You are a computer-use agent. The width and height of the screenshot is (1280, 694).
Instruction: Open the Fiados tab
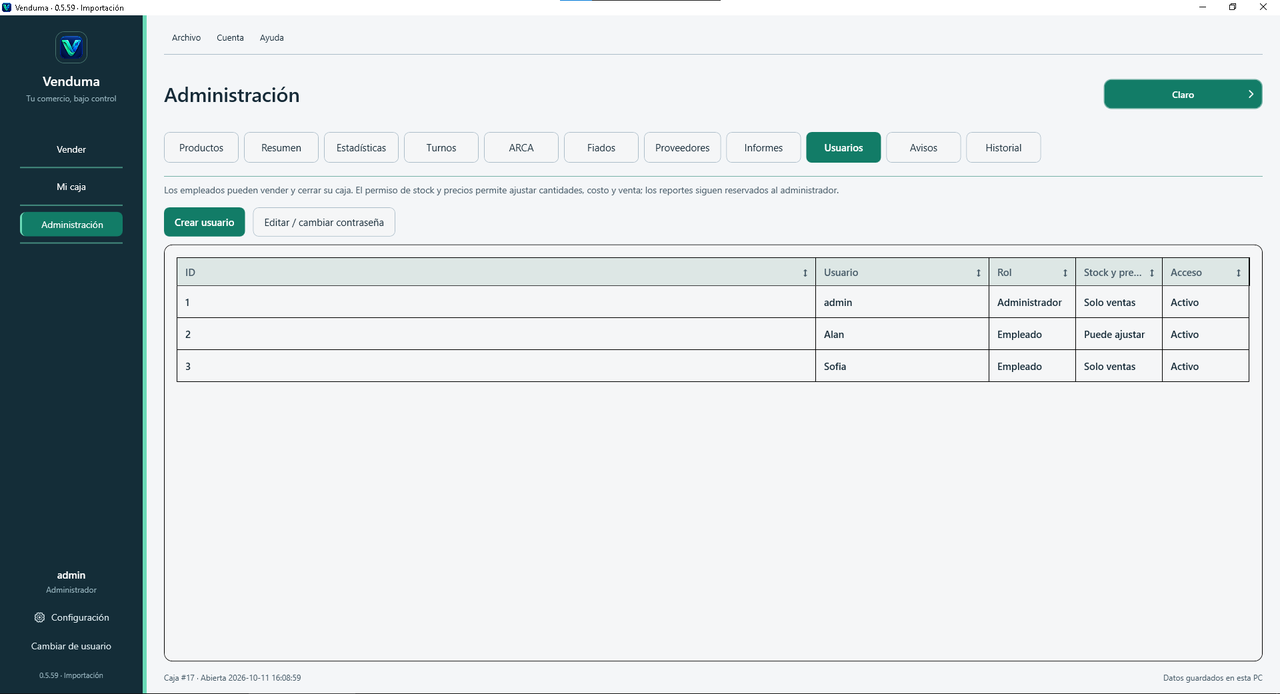coord(601,147)
